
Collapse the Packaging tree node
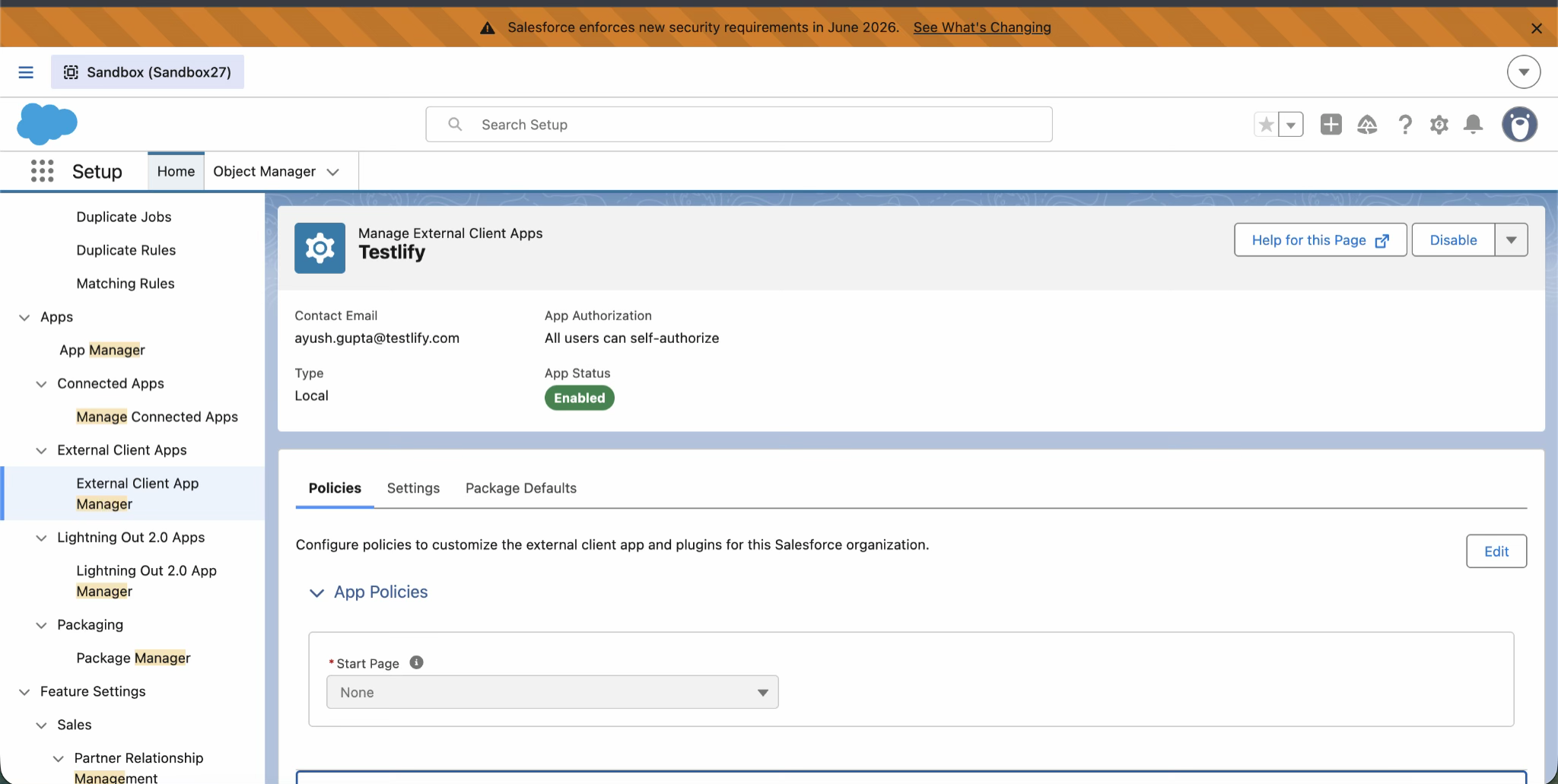(x=41, y=625)
